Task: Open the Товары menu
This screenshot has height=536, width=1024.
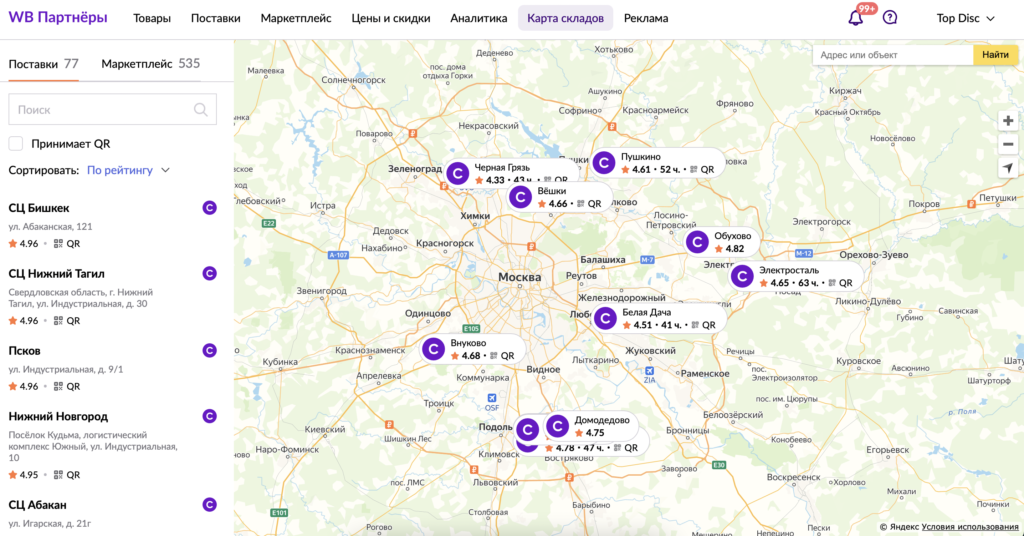Action: [152, 18]
